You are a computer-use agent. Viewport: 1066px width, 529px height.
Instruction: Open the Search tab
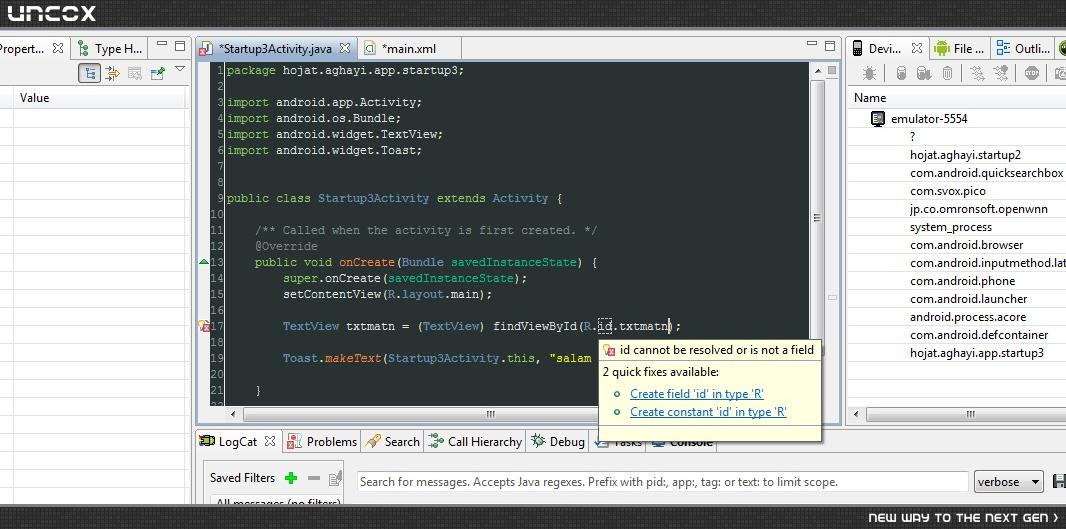[x=392, y=441]
